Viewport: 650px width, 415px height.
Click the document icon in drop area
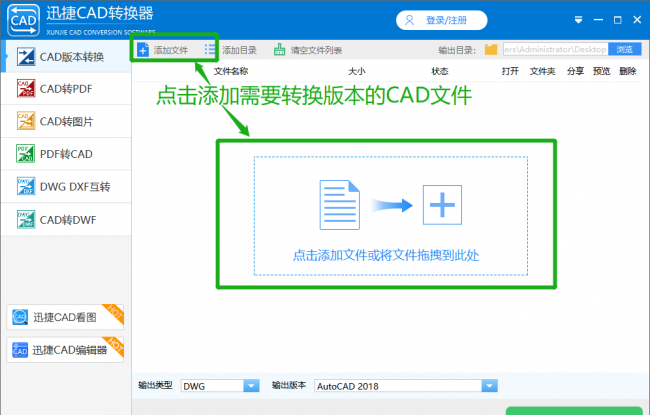pyautogui.click(x=340, y=205)
